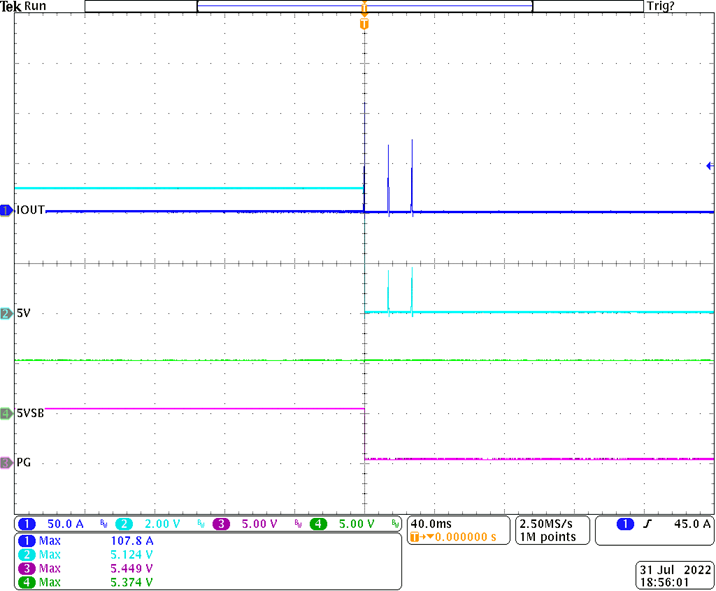Click the 40.0ms timebase readout
716x591 pixels.
[431, 524]
